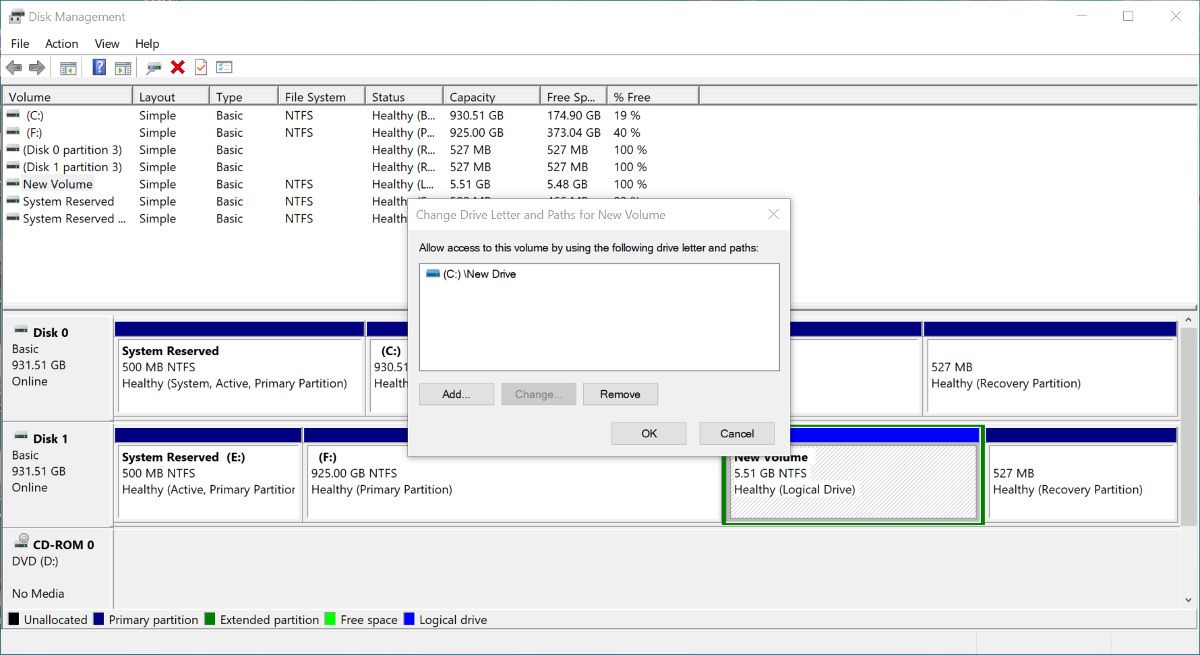The height and width of the screenshot is (655, 1200).
Task: Click the bright green Free space legend swatch
Action: point(330,620)
